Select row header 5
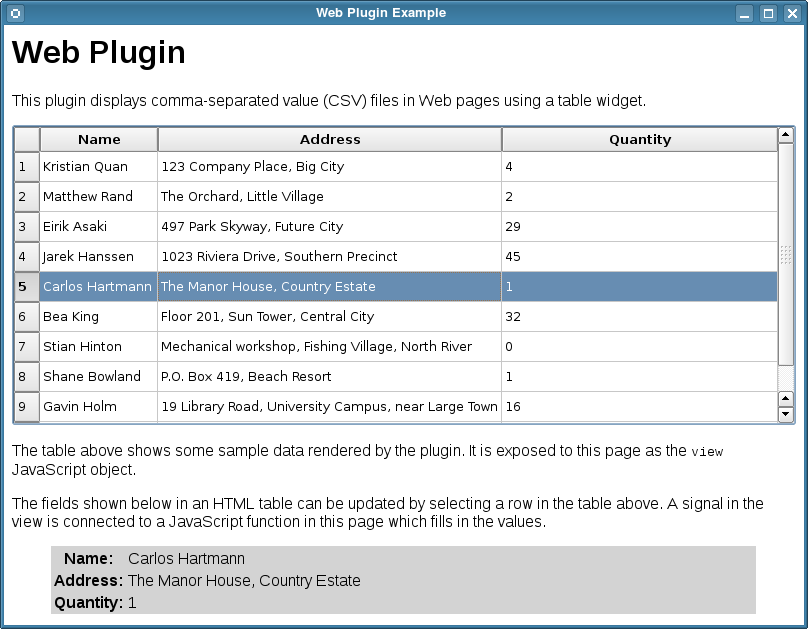Image resolution: width=808 pixels, height=629 pixels. point(27,286)
